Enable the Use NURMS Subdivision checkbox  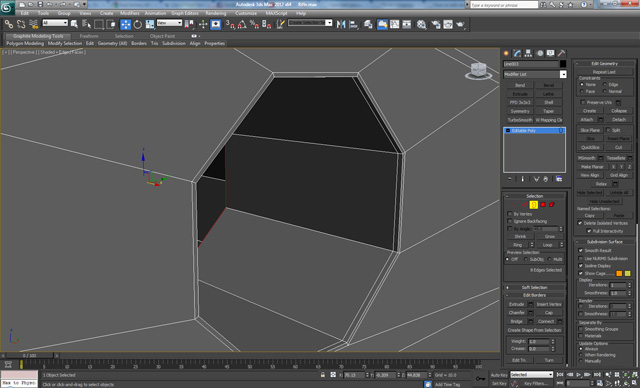pyautogui.click(x=581, y=258)
